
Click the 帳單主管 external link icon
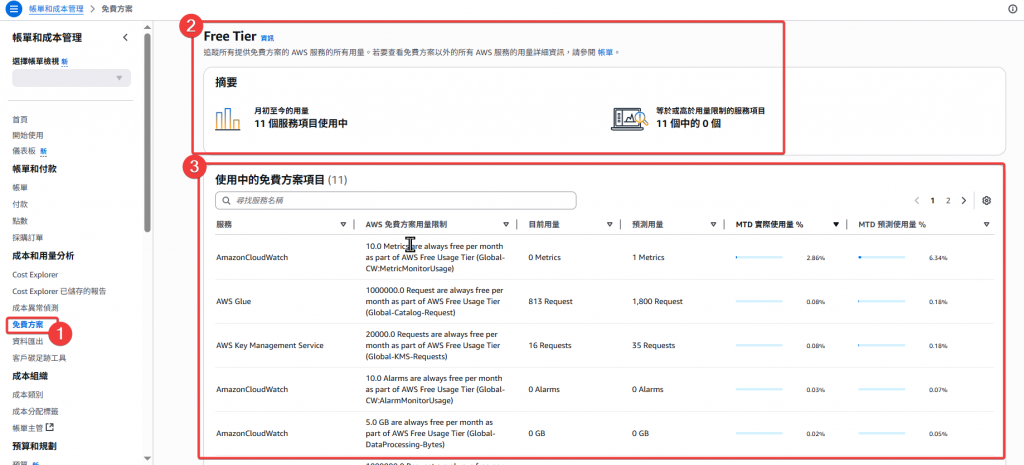pos(50,427)
